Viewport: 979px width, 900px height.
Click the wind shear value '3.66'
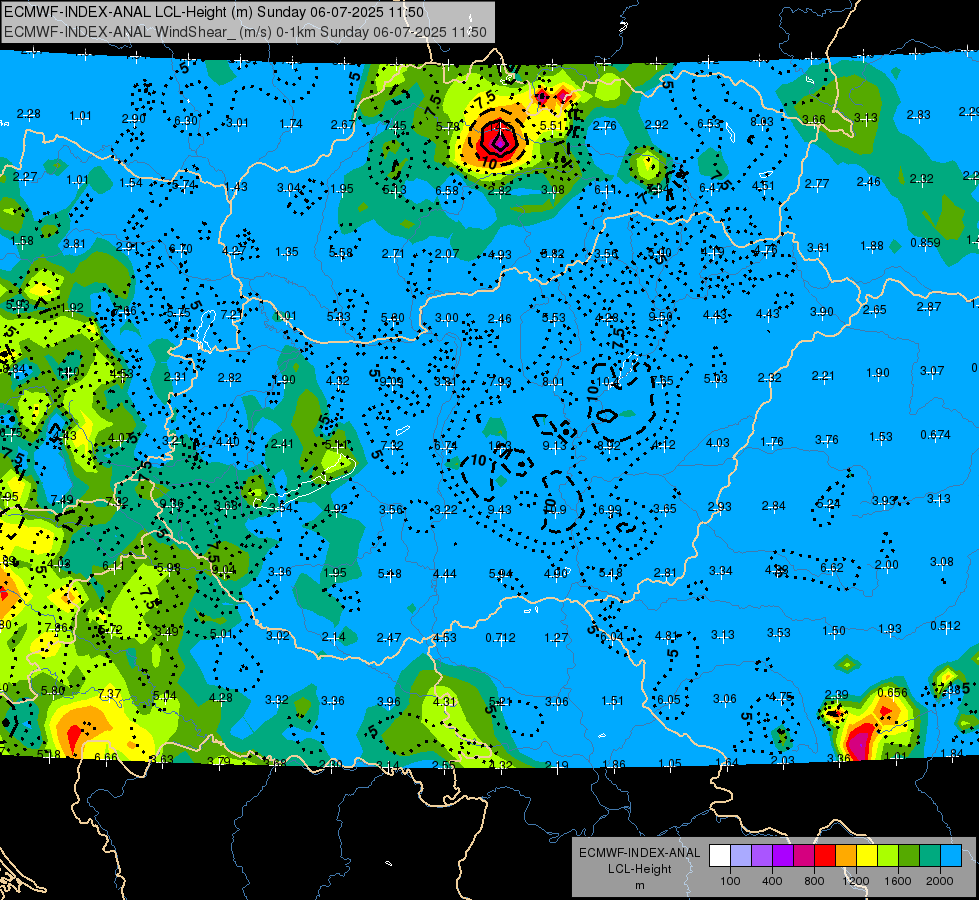(x=814, y=120)
